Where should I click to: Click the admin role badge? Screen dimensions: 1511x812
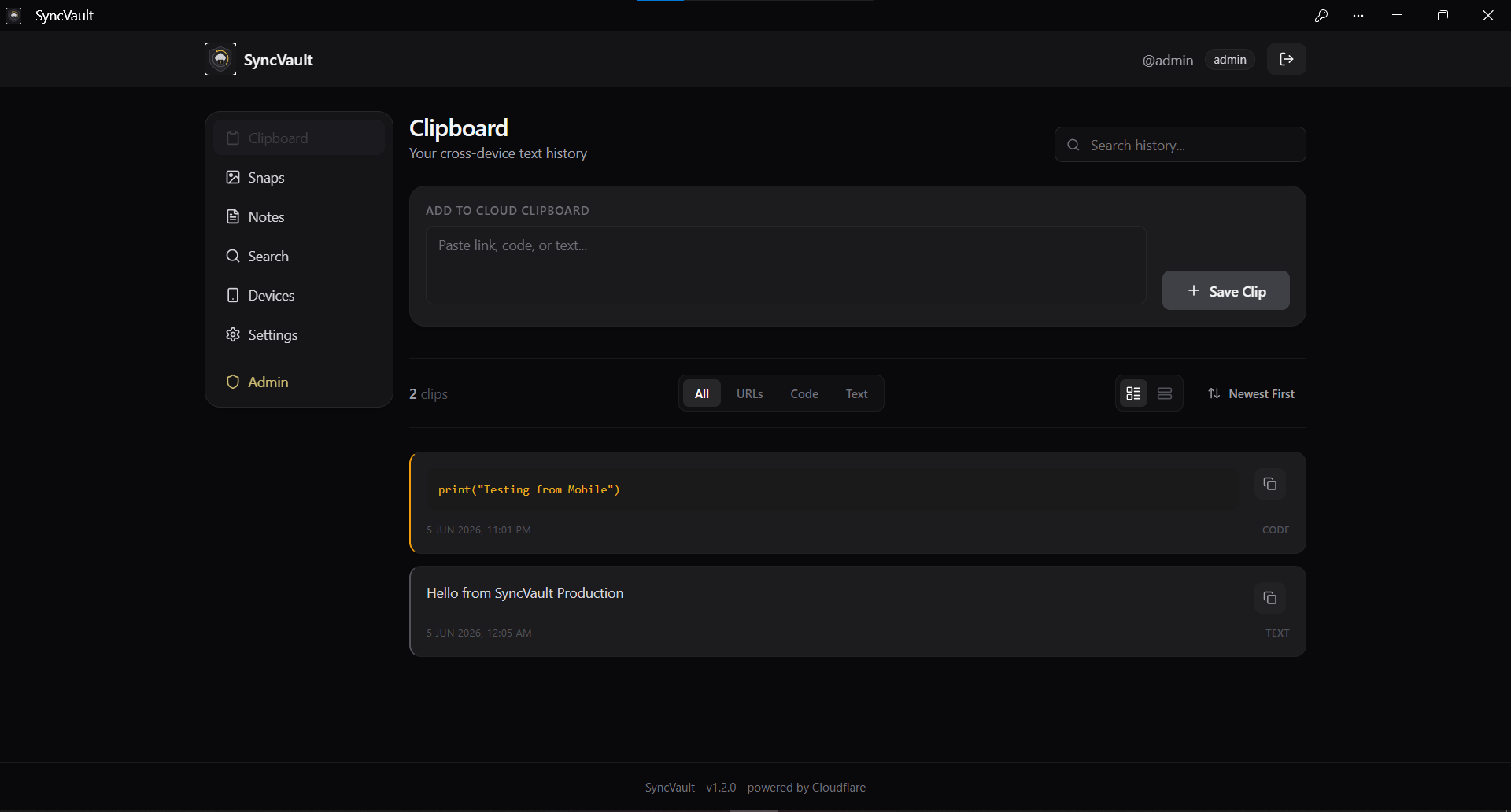(x=1230, y=60)
